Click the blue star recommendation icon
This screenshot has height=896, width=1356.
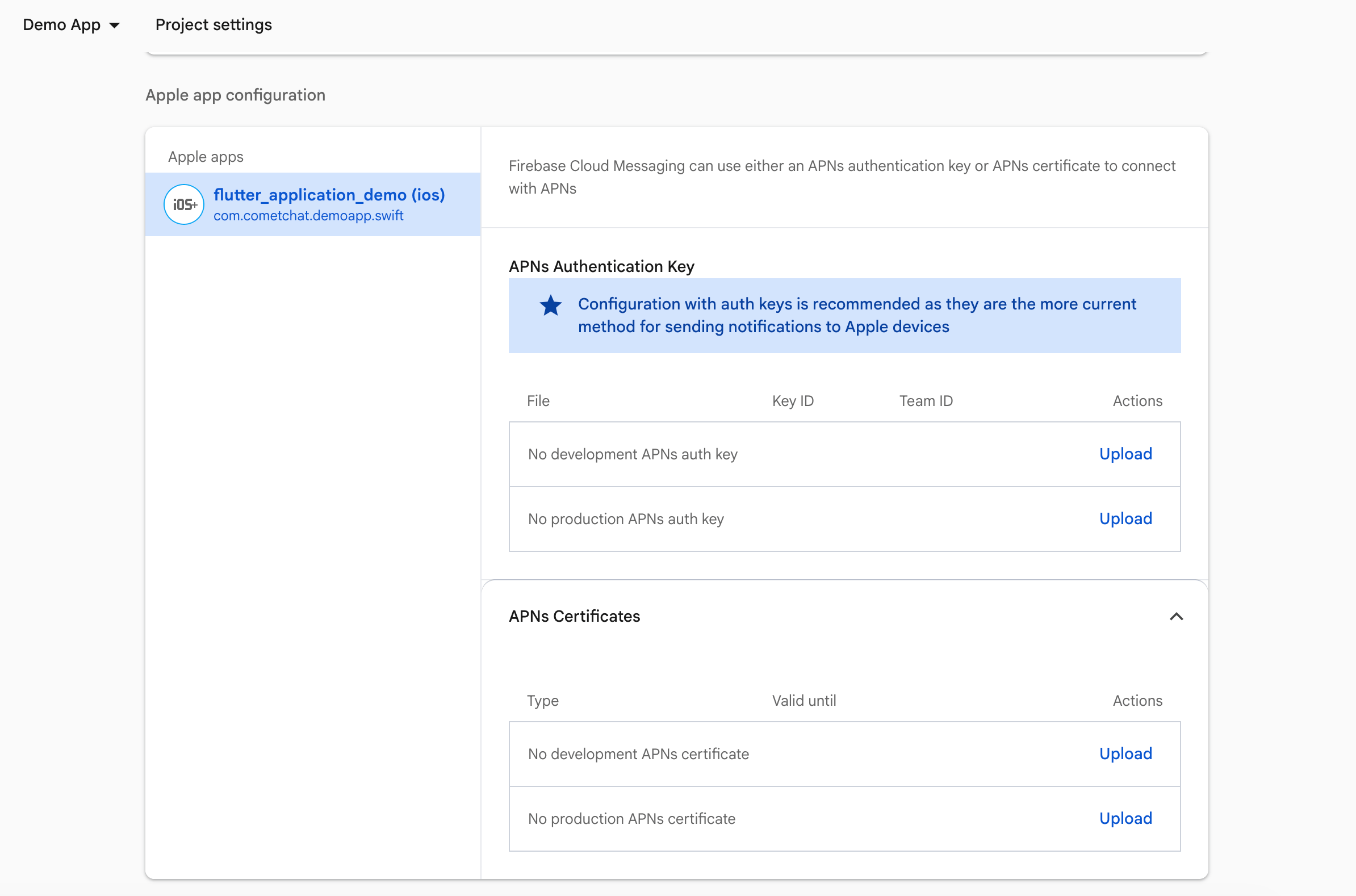pos(551,305)
